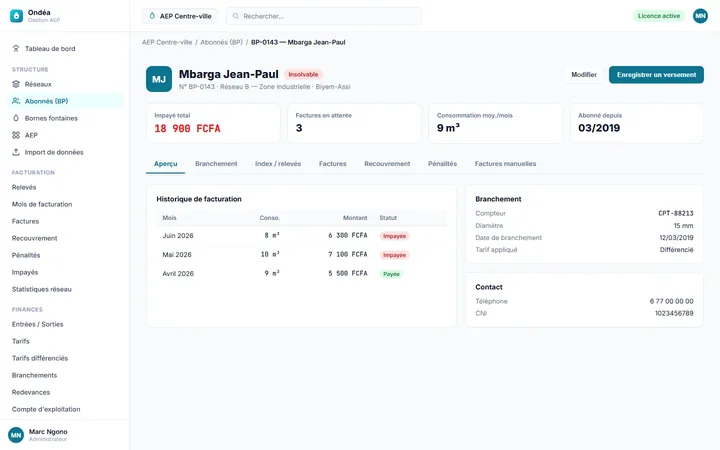The width and height of the screenshot is (720, 450).
Task: Open Impayés in sidebar
Action: (x=25, y=272)
